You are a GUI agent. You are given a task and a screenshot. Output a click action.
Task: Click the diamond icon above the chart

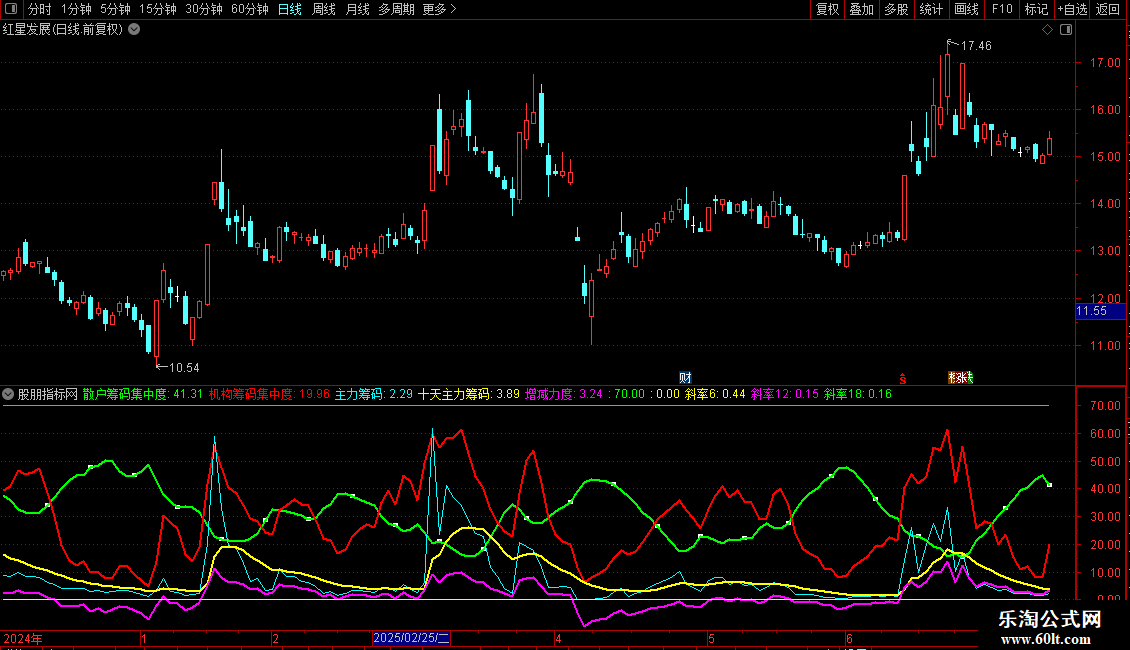pyautogui.click(x=1048, y=30)
